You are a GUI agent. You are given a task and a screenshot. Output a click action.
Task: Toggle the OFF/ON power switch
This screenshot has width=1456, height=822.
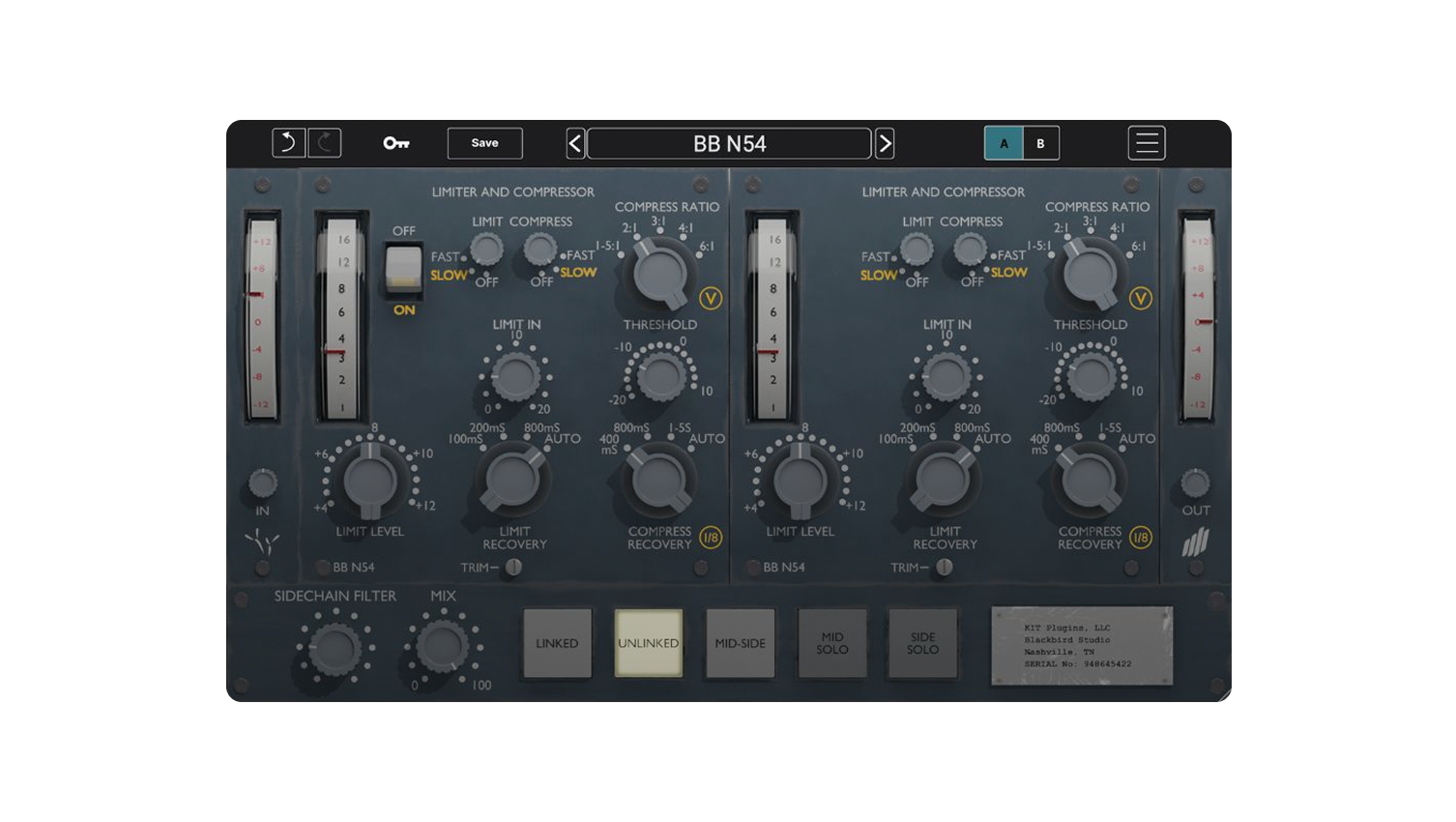404,269
